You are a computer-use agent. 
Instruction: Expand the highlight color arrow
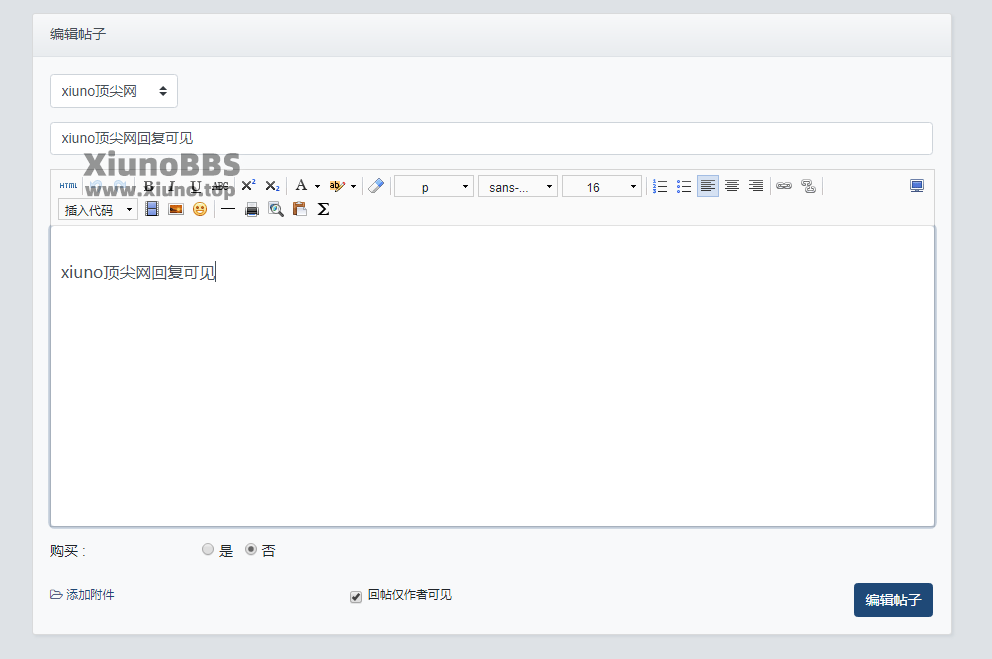point(354,187)
